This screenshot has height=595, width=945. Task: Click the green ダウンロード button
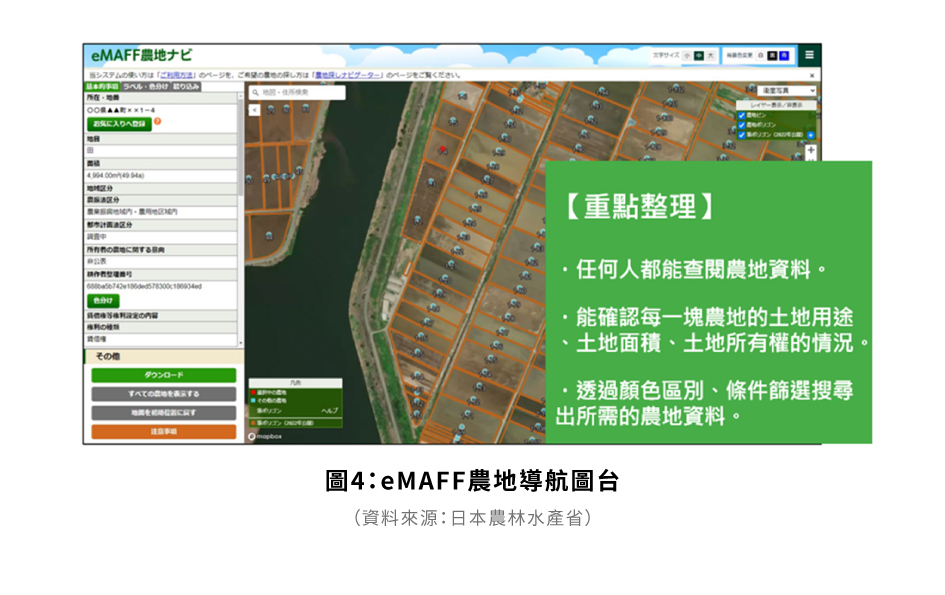(163, 375)
